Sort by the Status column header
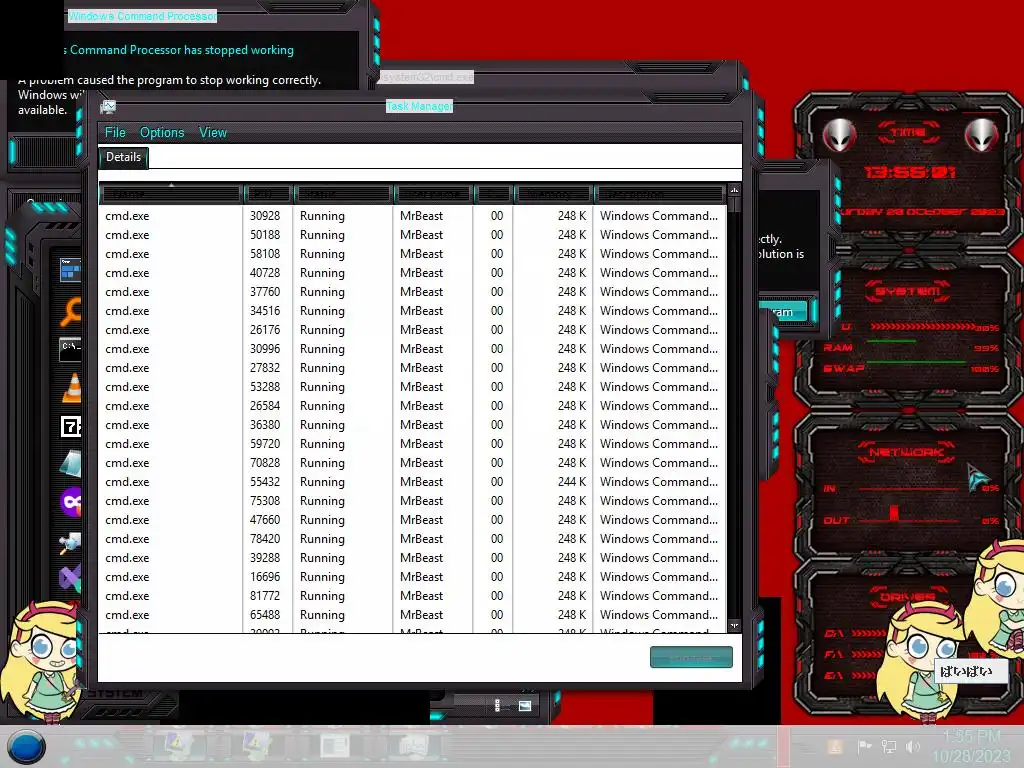This screenshot has width=1024, height=768. tap(343, 194)
